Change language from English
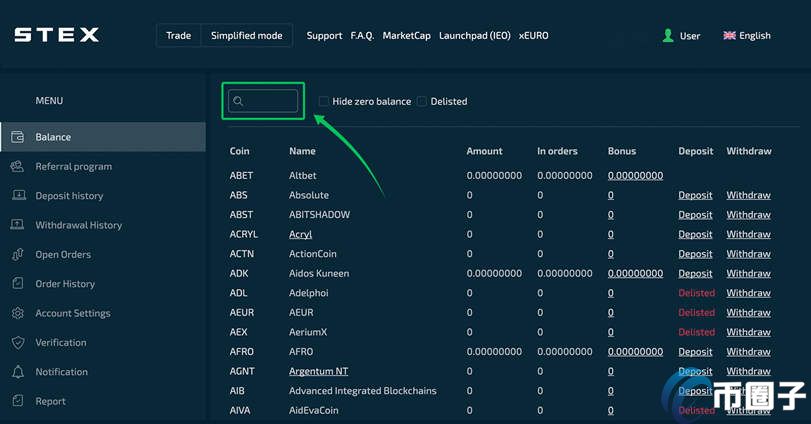The image size is (811, 424). click(x=755, y=36)
